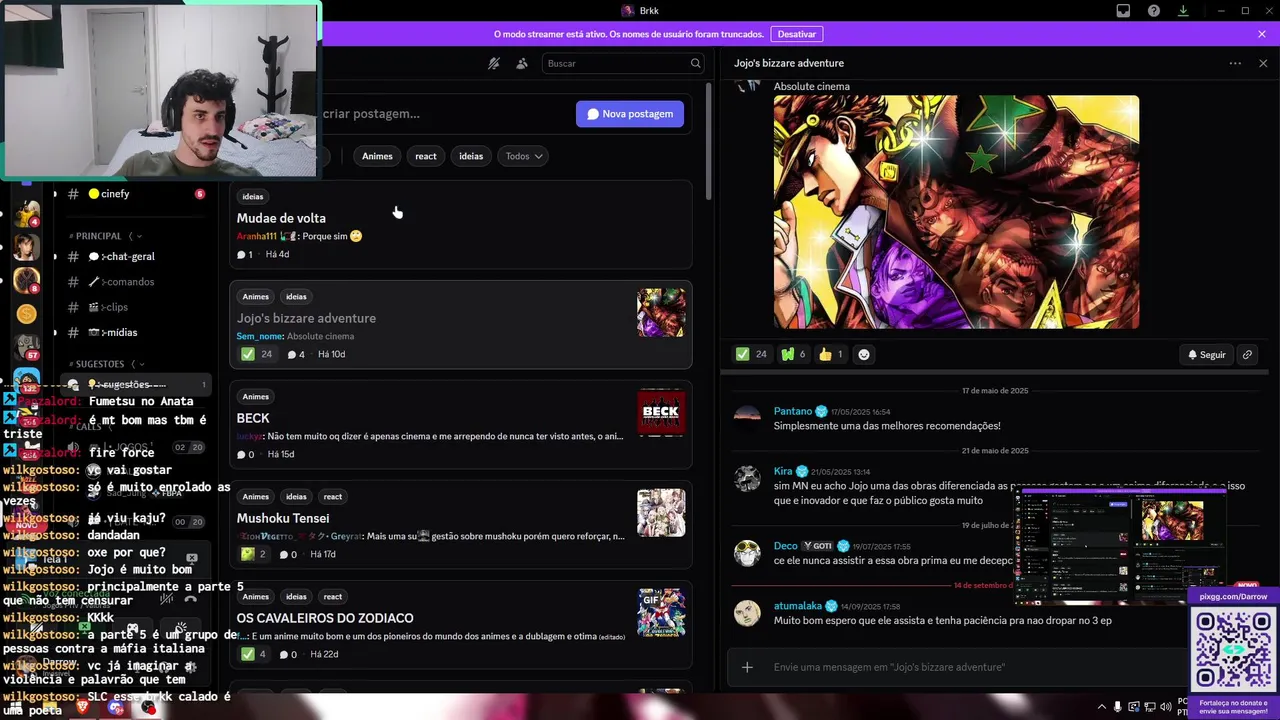
Task: Click Deco's username in the thread
Action: click(786, 546)
